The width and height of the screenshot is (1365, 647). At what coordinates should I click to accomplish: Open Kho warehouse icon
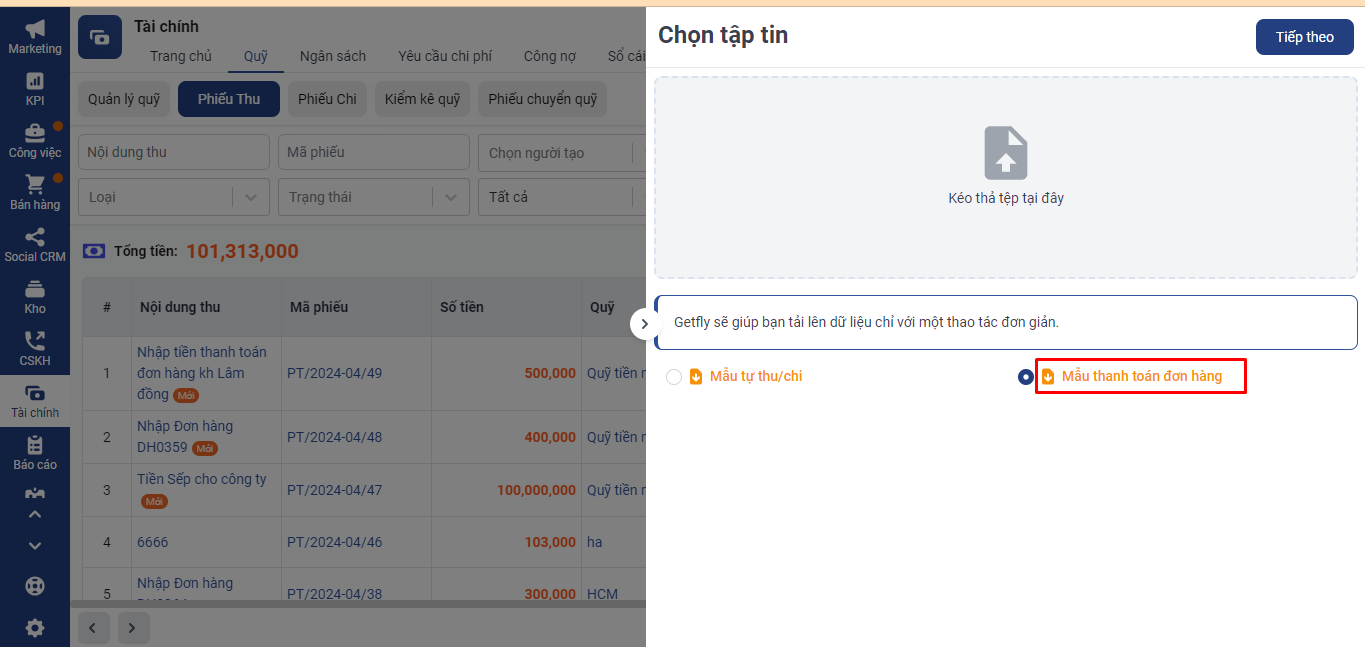(x=35, y=290)
